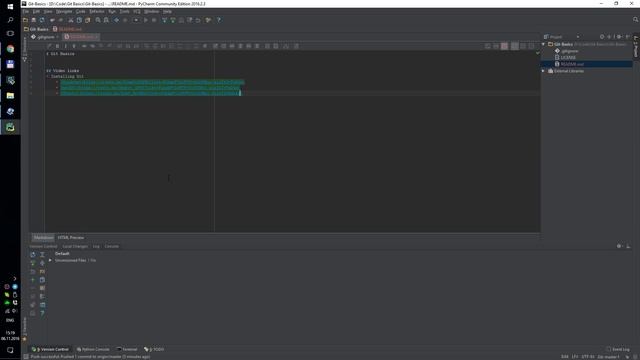The height and width of the screenshot is (360, 640).
Task: Click the Synchronize toolbar icon
Action: pos(42,20)
